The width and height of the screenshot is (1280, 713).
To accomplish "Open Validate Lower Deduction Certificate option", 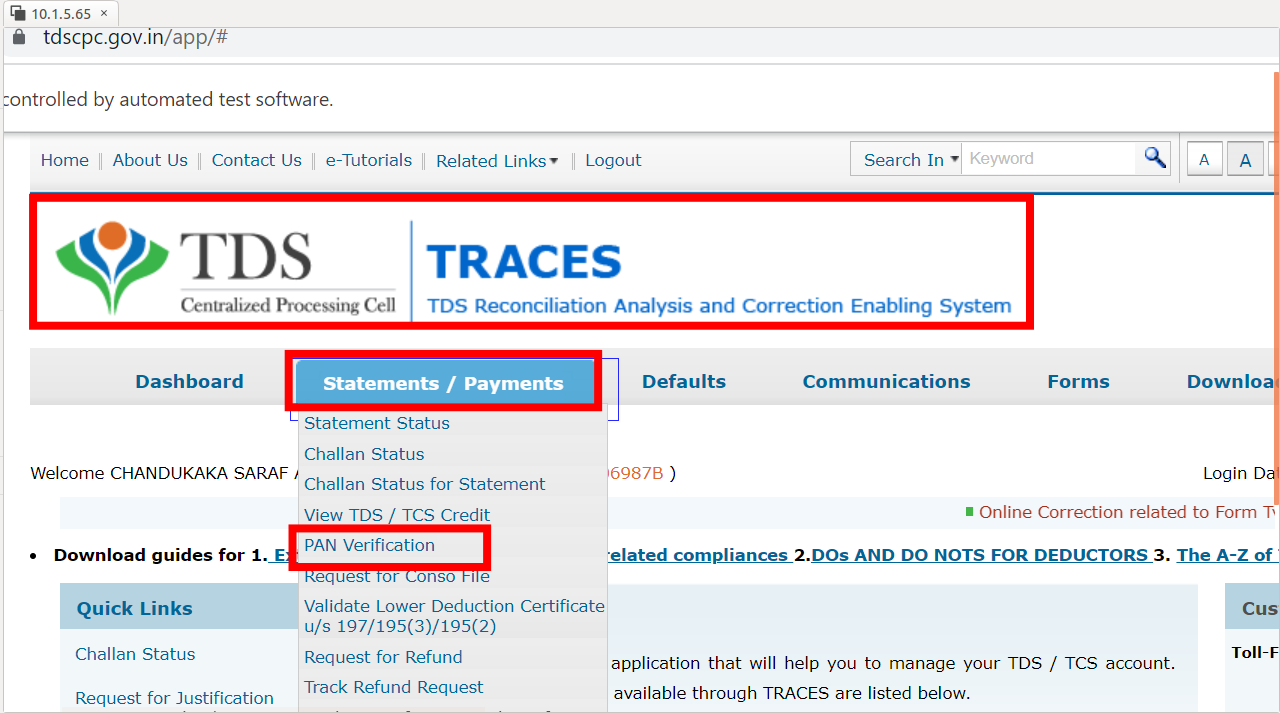I will click(454, 616).
